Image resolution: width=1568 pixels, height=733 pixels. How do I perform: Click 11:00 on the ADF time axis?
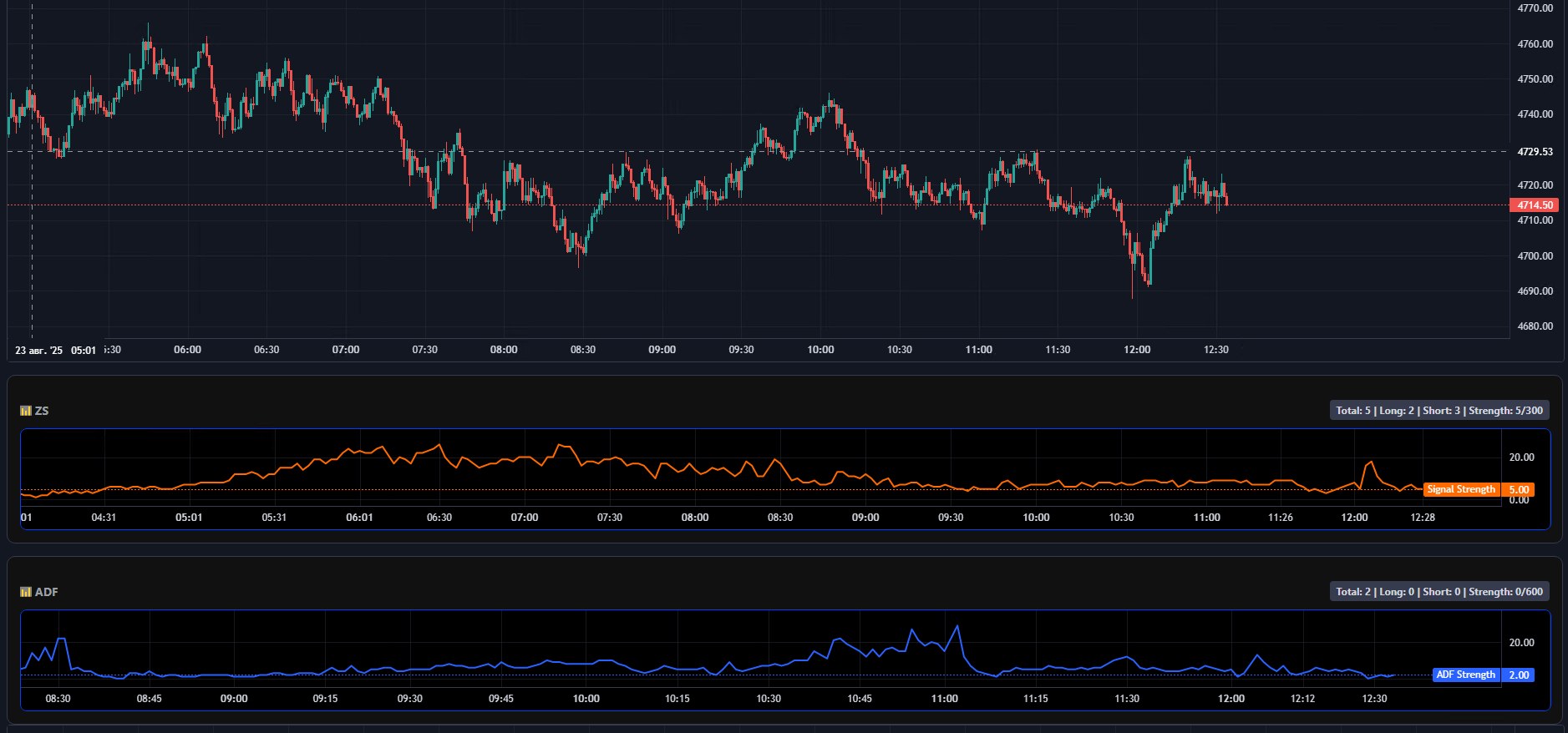click(x=944, y=699)
